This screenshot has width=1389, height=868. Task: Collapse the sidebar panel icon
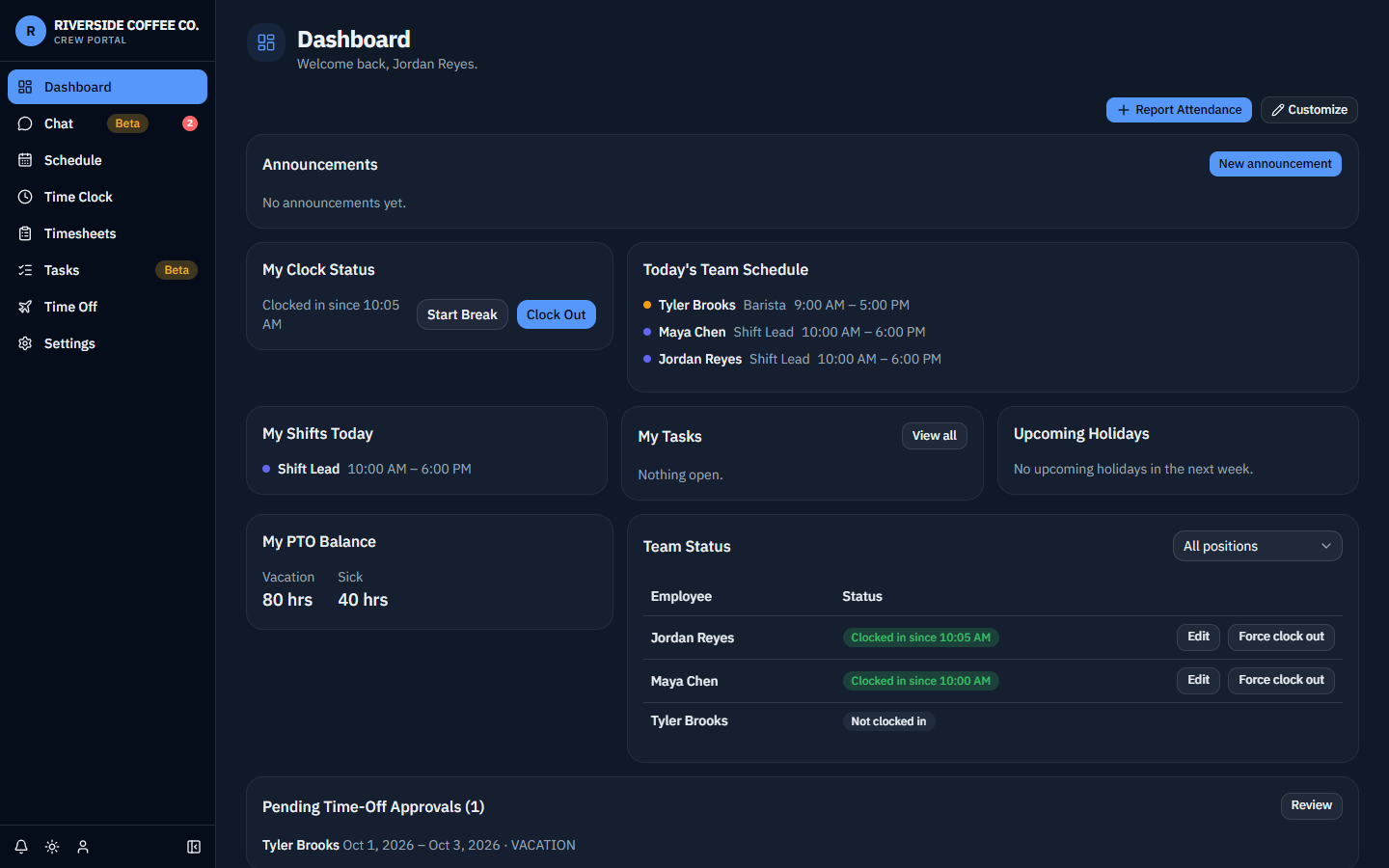(x=194, y=847)
